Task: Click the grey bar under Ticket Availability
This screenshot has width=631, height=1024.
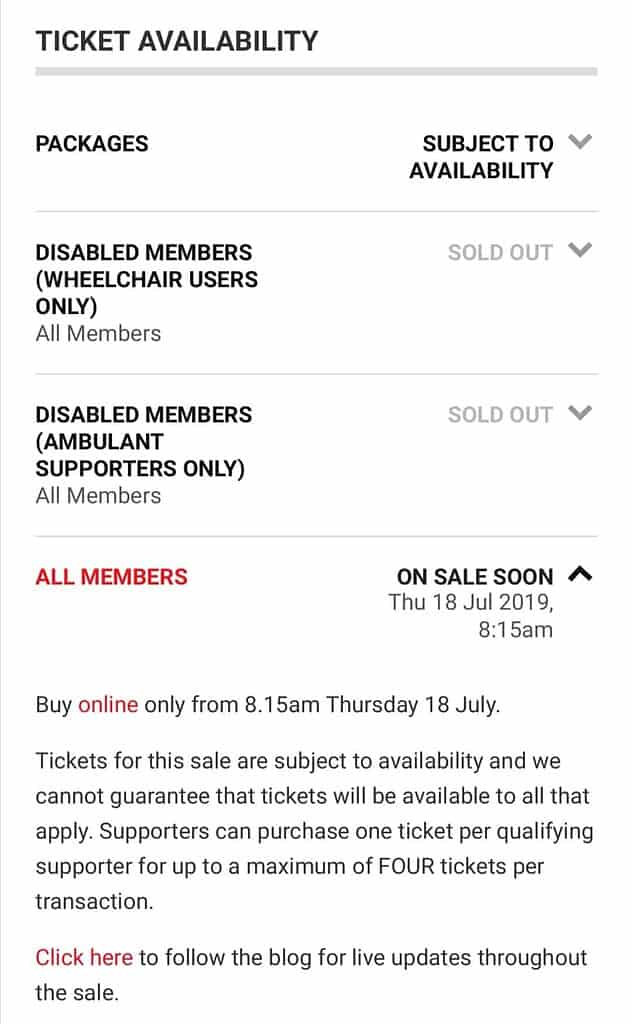Action: 316,72
